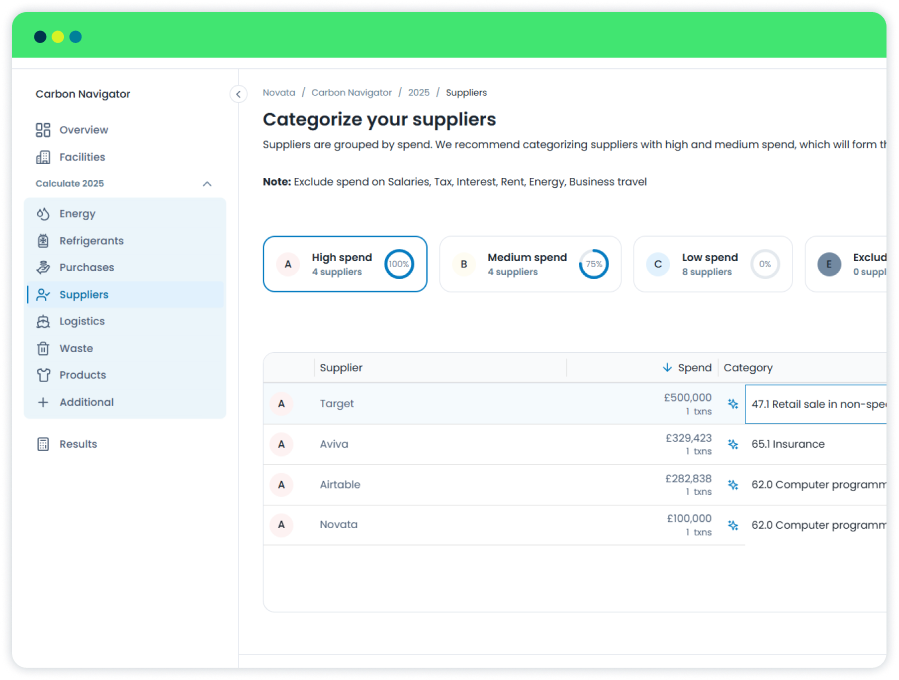Viewport: 899px width, 680px height.
Task: Click the Refrigerants icon in sidebar
Action: [43, 241]
